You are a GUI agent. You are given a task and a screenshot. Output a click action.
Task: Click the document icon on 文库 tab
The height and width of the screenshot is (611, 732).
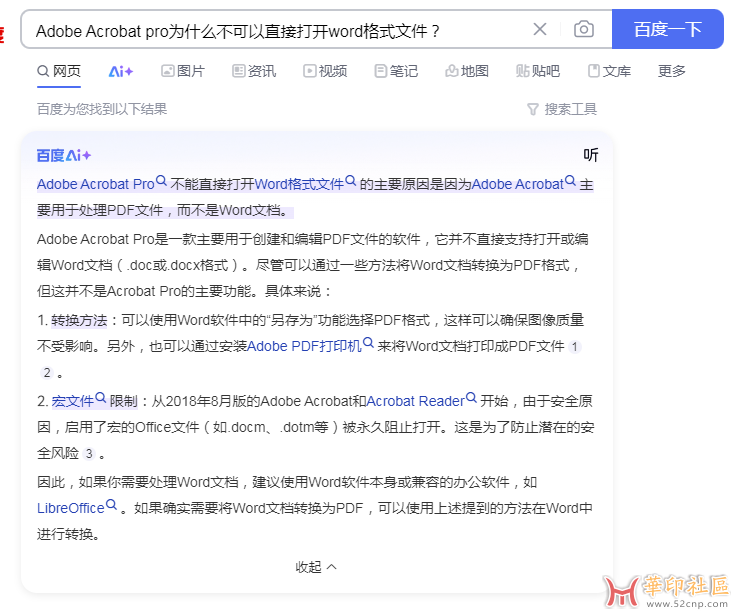coord(593,71)
